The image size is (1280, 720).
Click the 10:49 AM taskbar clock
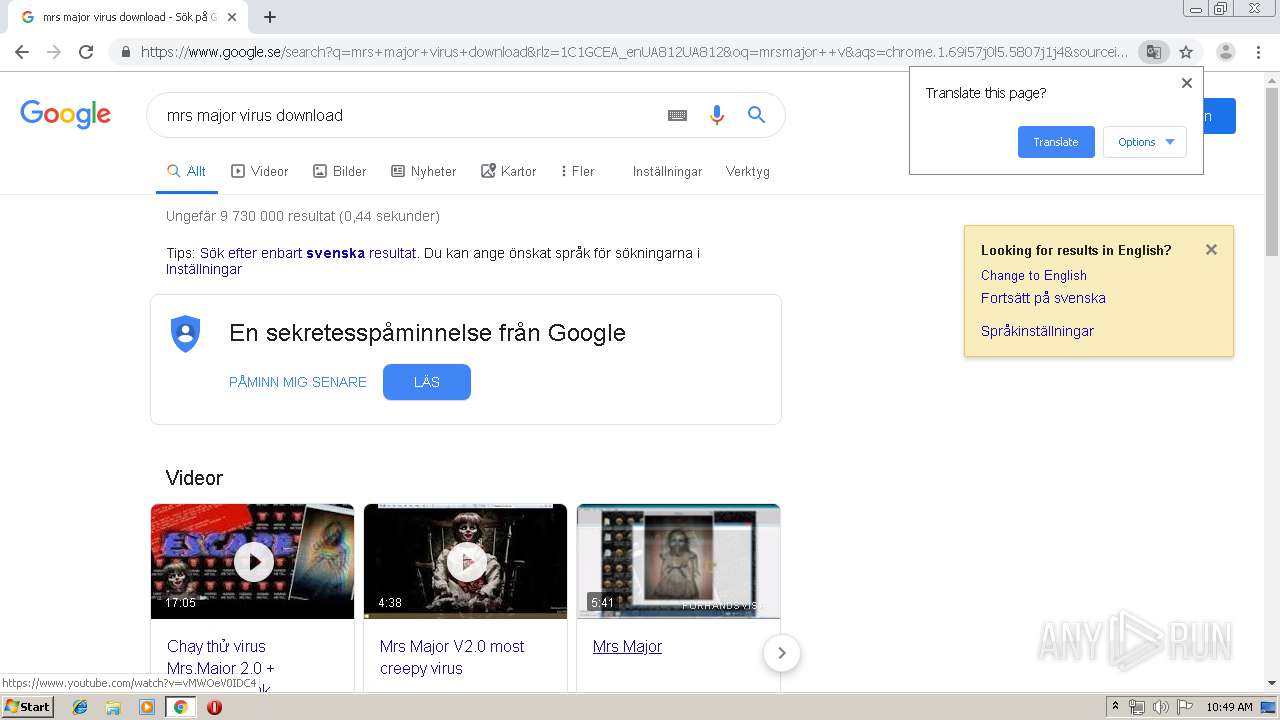tap(1229, 707)
